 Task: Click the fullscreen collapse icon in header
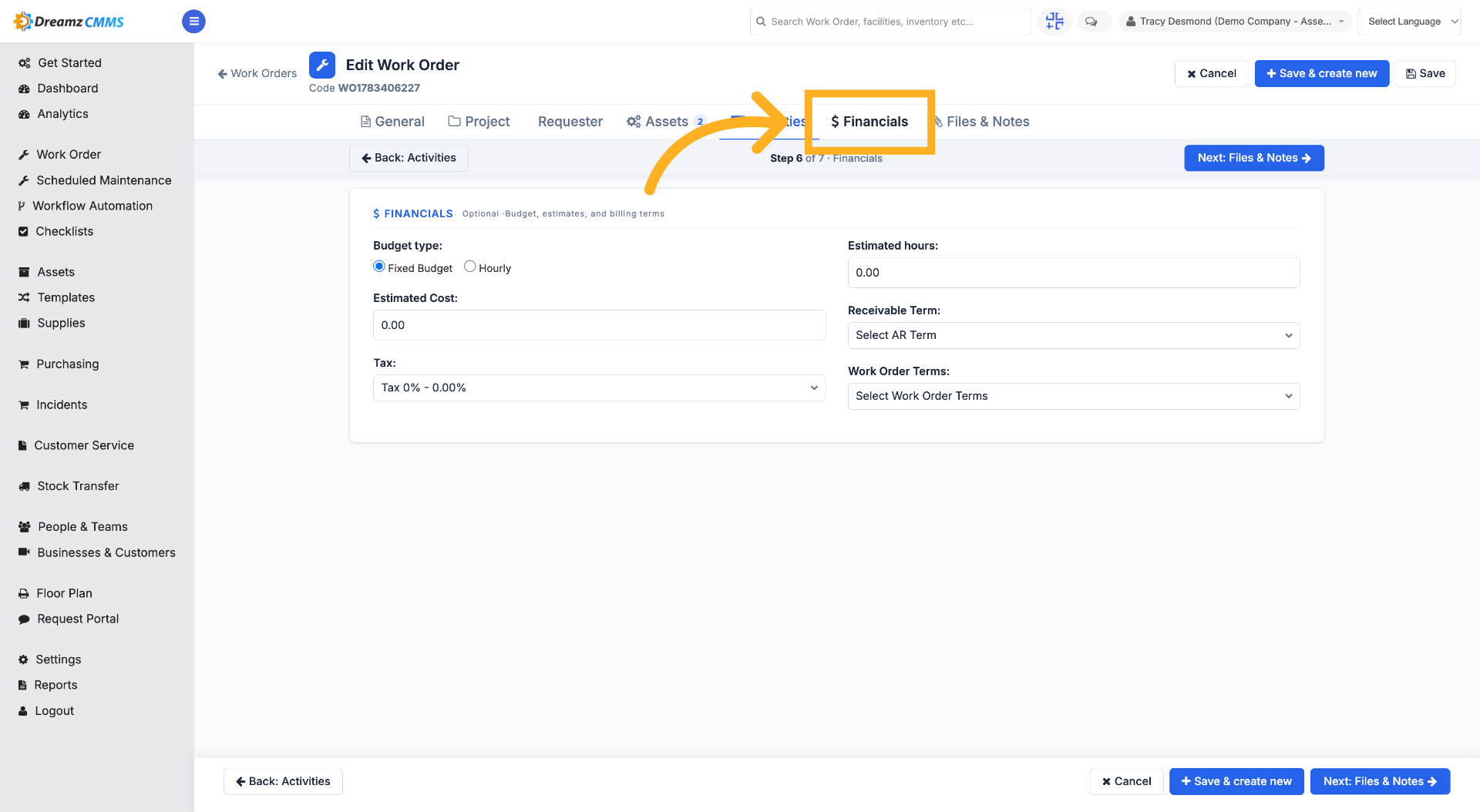1054,22
